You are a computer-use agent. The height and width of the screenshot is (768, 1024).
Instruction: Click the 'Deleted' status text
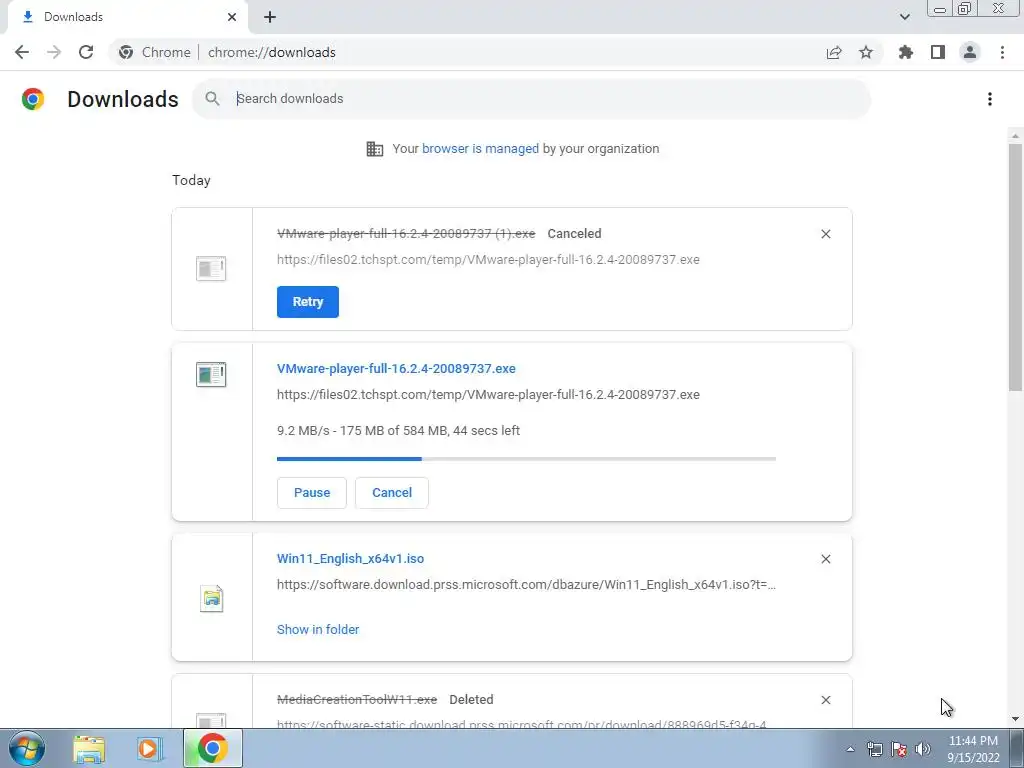[471, 699]
